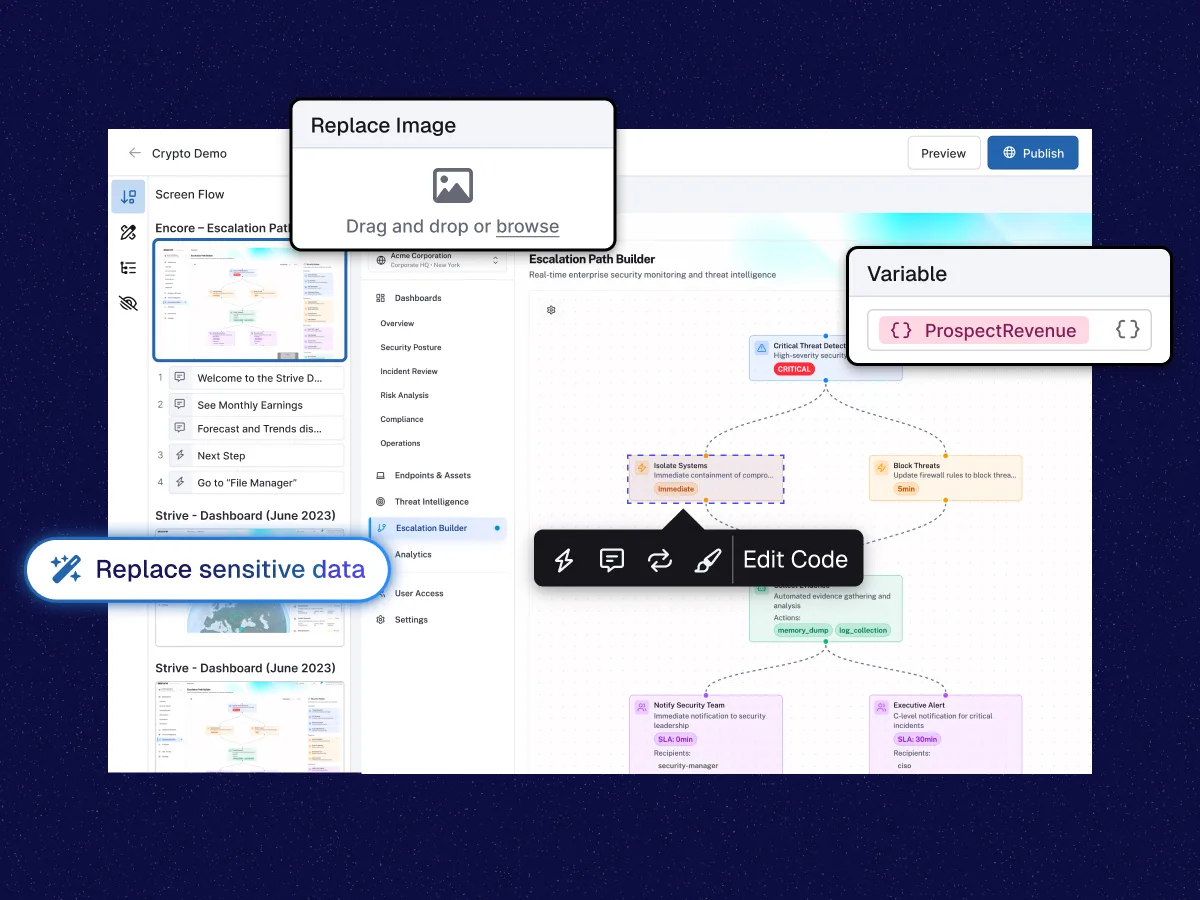Click the SLA: 0min badge
This screenshot has width=1200, height=900.
675,739
